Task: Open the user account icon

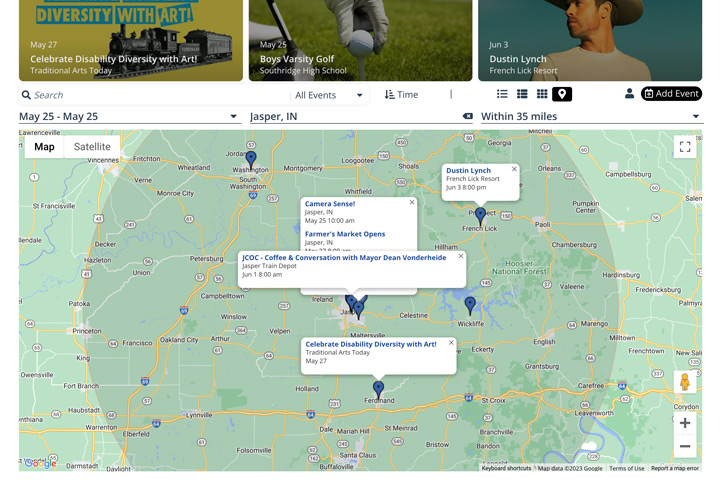Action: coord(629,94)
